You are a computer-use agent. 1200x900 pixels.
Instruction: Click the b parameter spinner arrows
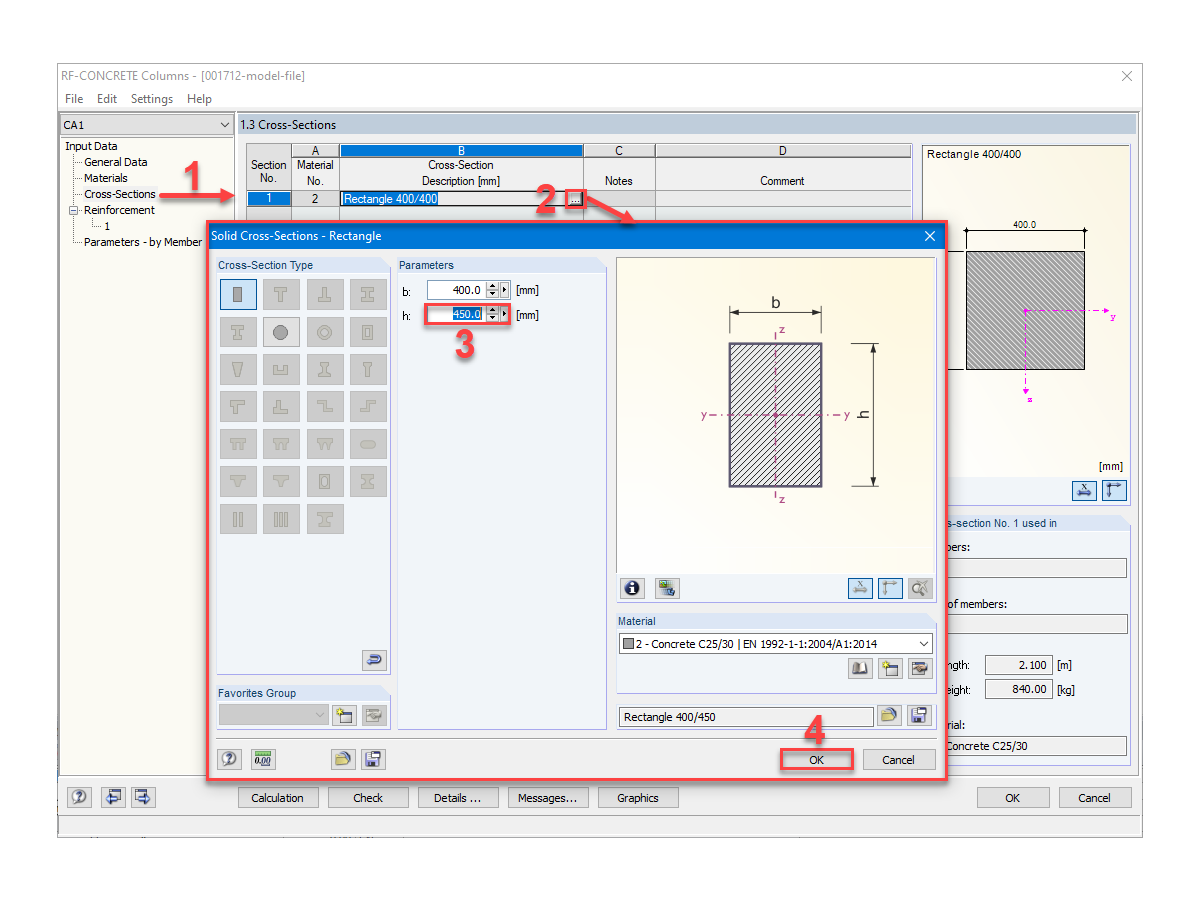[x=492, y=290]
